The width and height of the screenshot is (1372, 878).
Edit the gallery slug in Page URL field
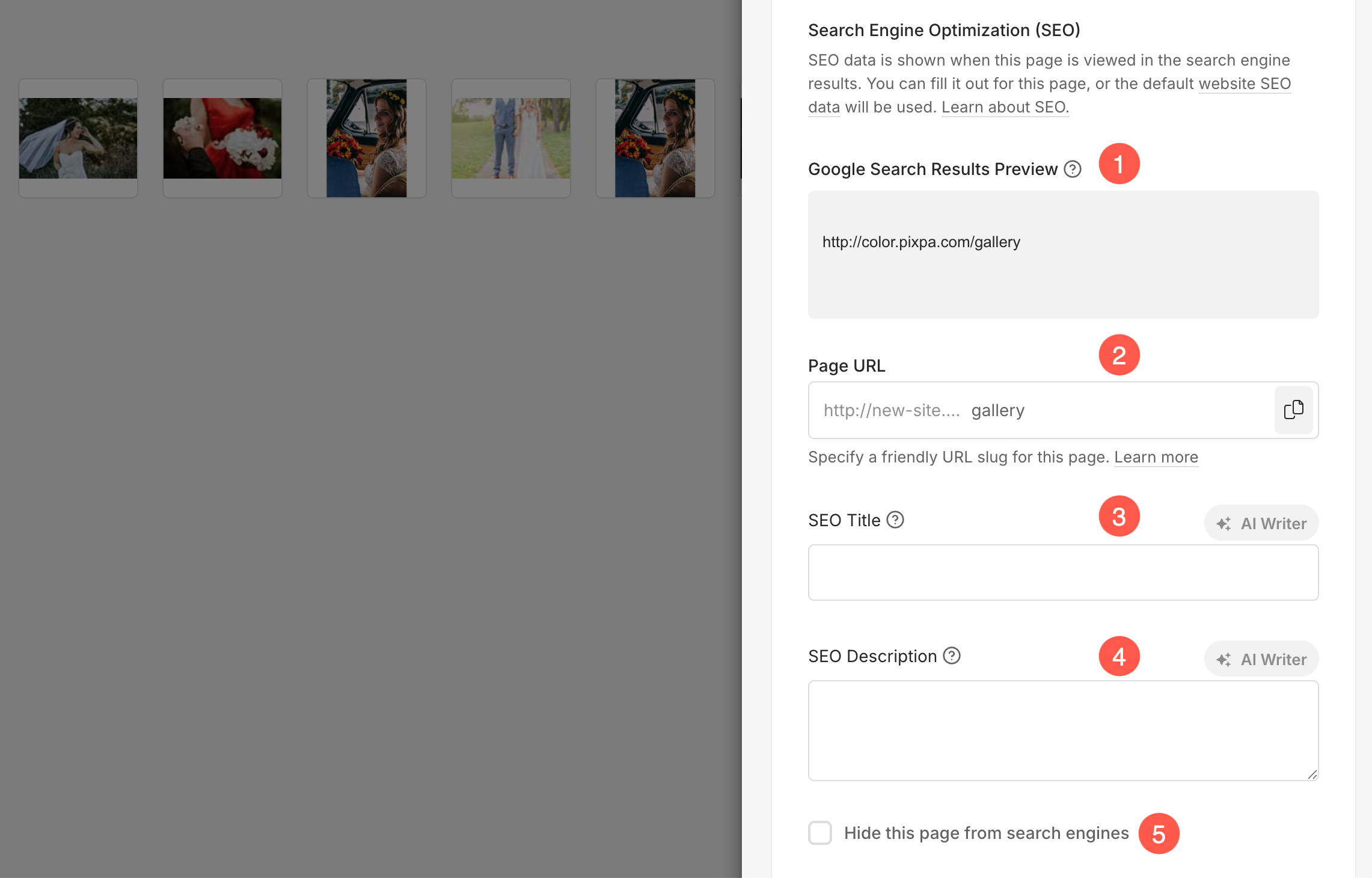coord(998,410)
